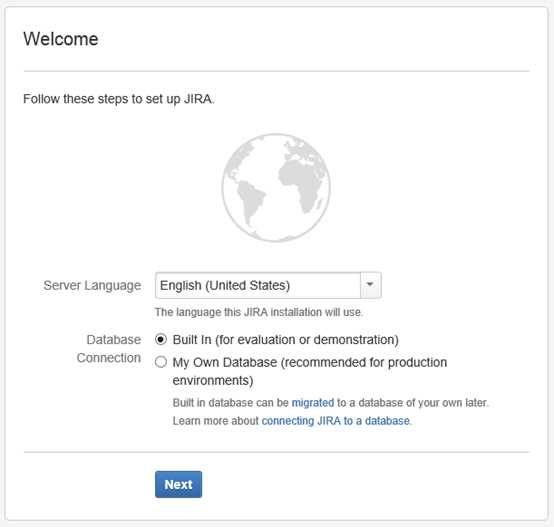Select the Built In database radio button
The width and height of the screenshot is (554, 527).
161,339
